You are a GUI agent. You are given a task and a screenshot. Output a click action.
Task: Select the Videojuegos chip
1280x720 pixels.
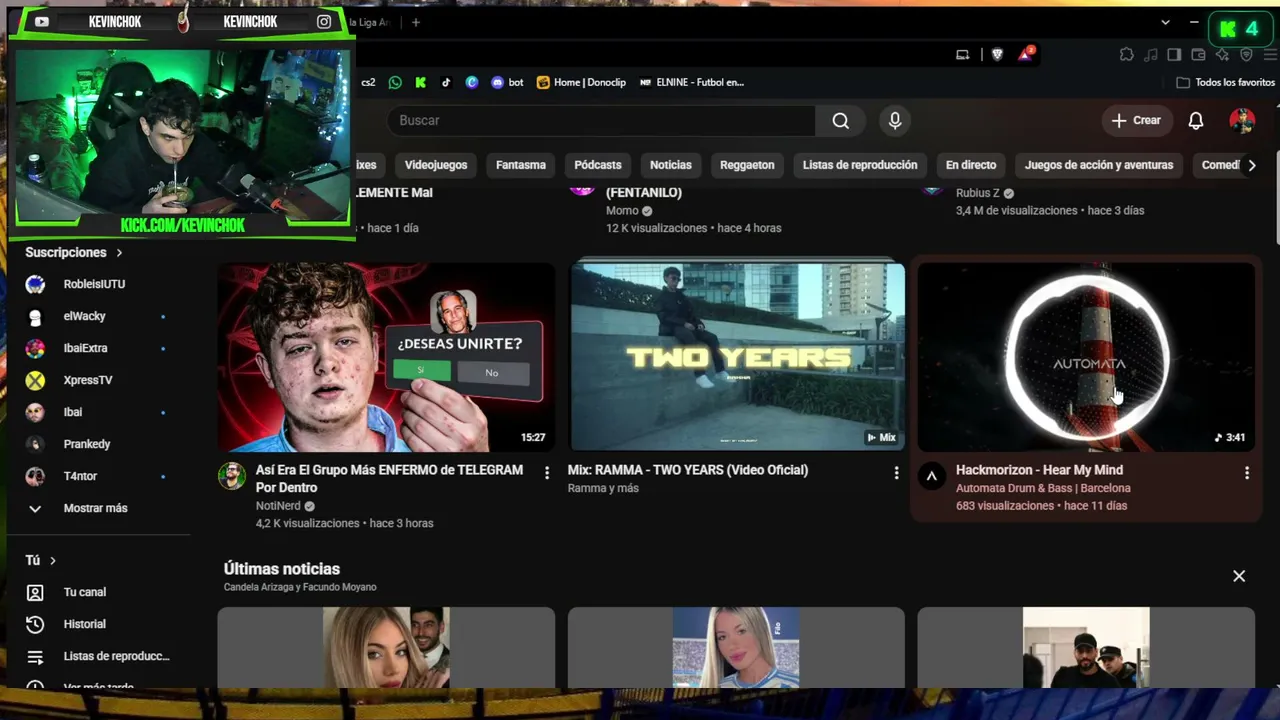(436, 165)
